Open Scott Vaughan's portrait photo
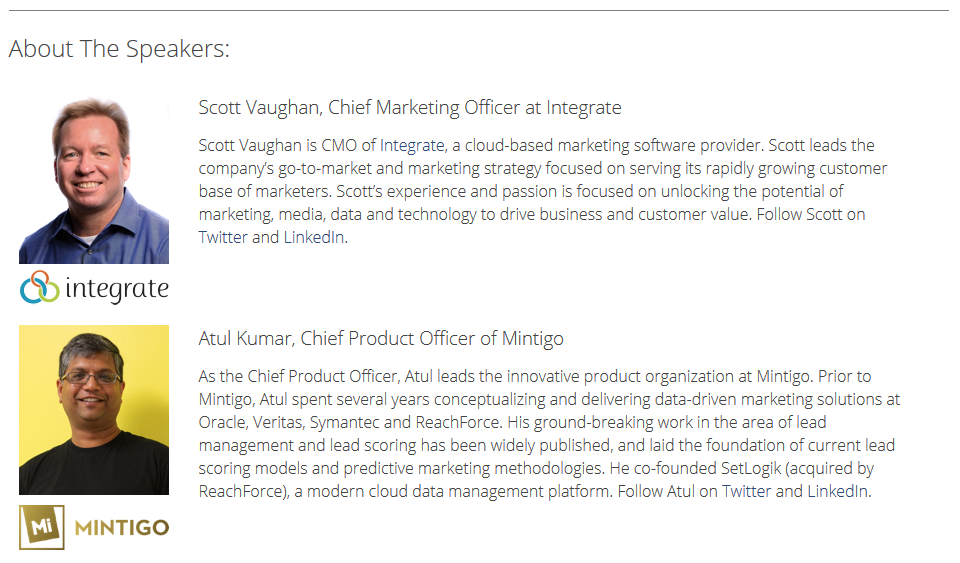This screenshot has width=960, height=563. pyautogui.click(x=94, y=180)
